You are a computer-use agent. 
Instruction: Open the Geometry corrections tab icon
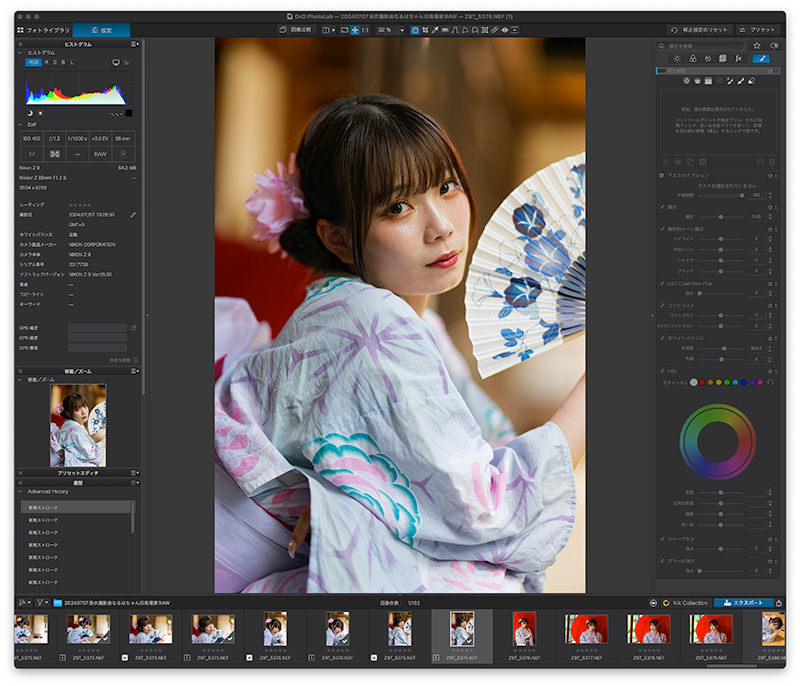coord(722,59)
